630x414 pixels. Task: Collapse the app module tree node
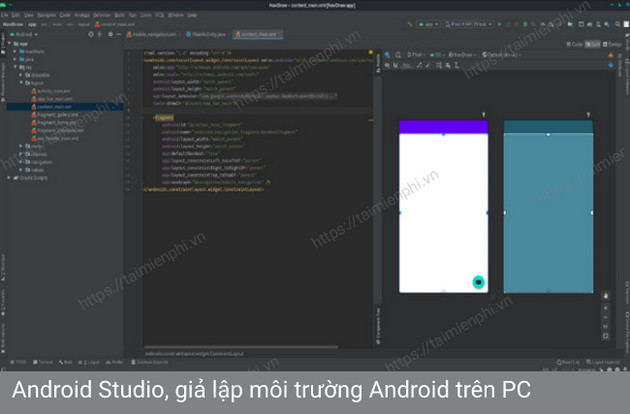click(10, 43)
